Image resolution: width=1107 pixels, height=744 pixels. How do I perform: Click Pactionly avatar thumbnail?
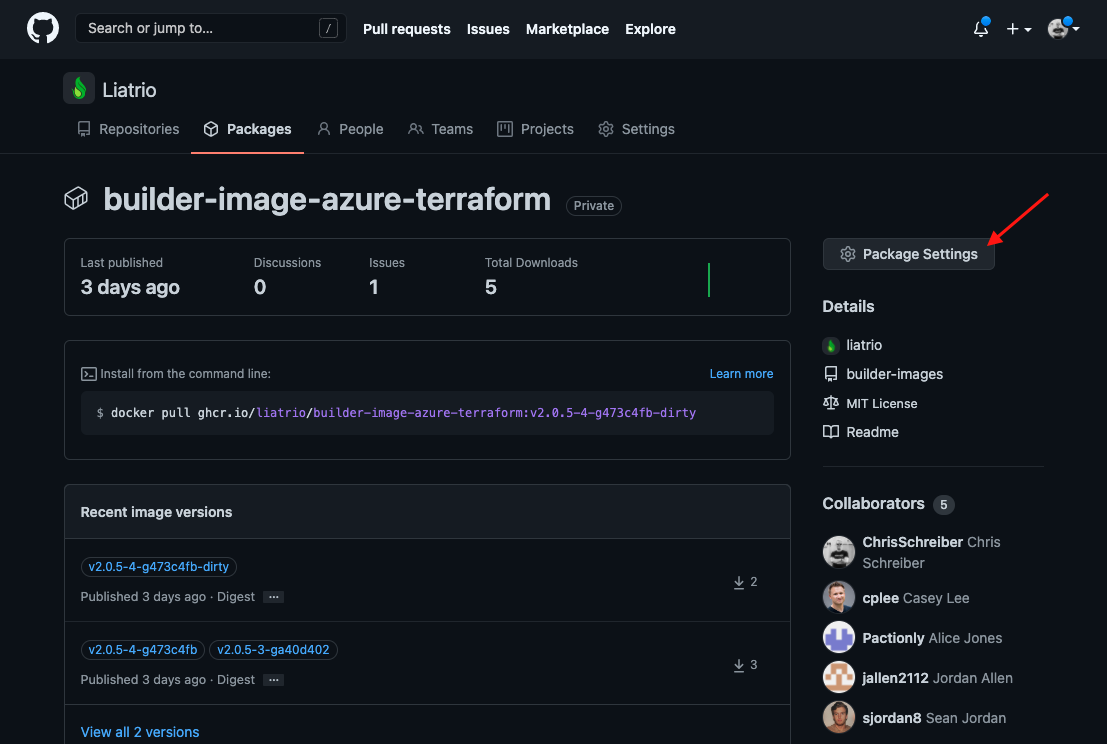pyautogui.click(x=839, y=637)
